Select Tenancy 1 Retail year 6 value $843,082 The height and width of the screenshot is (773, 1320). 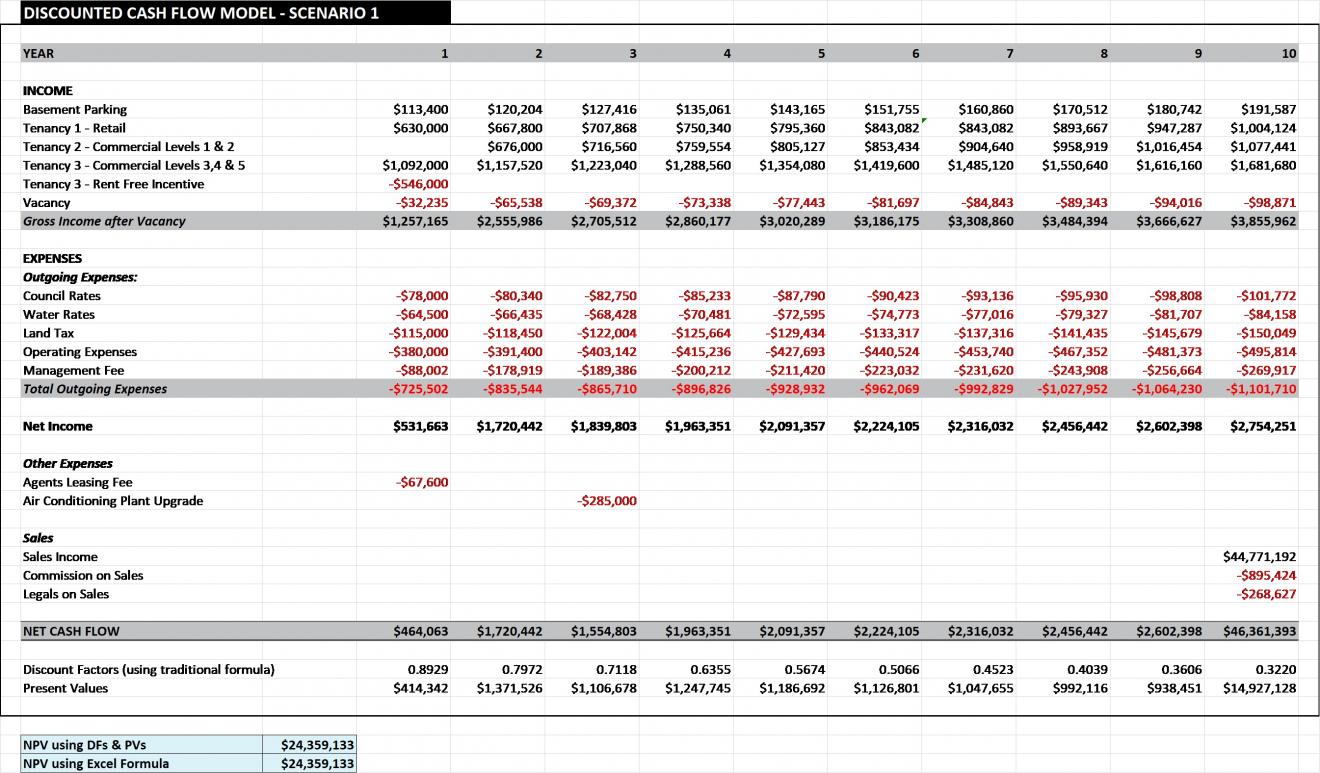click(892, 128)
